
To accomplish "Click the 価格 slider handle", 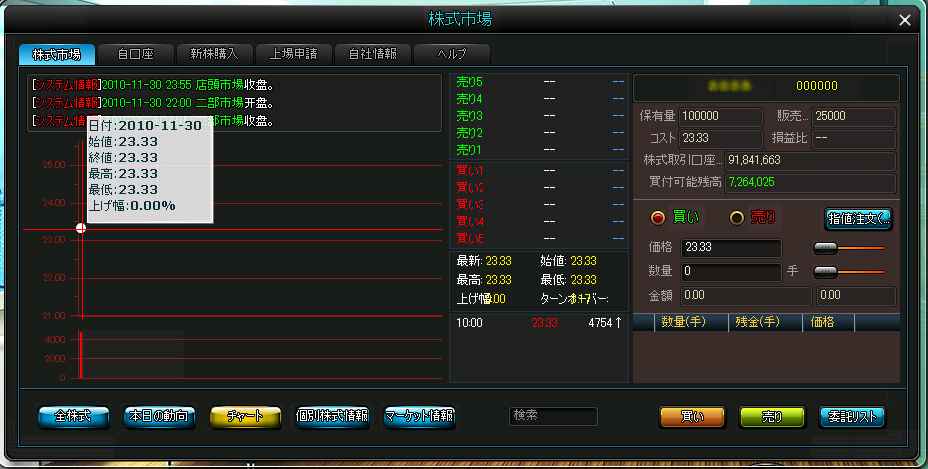I will coord(826,248).
